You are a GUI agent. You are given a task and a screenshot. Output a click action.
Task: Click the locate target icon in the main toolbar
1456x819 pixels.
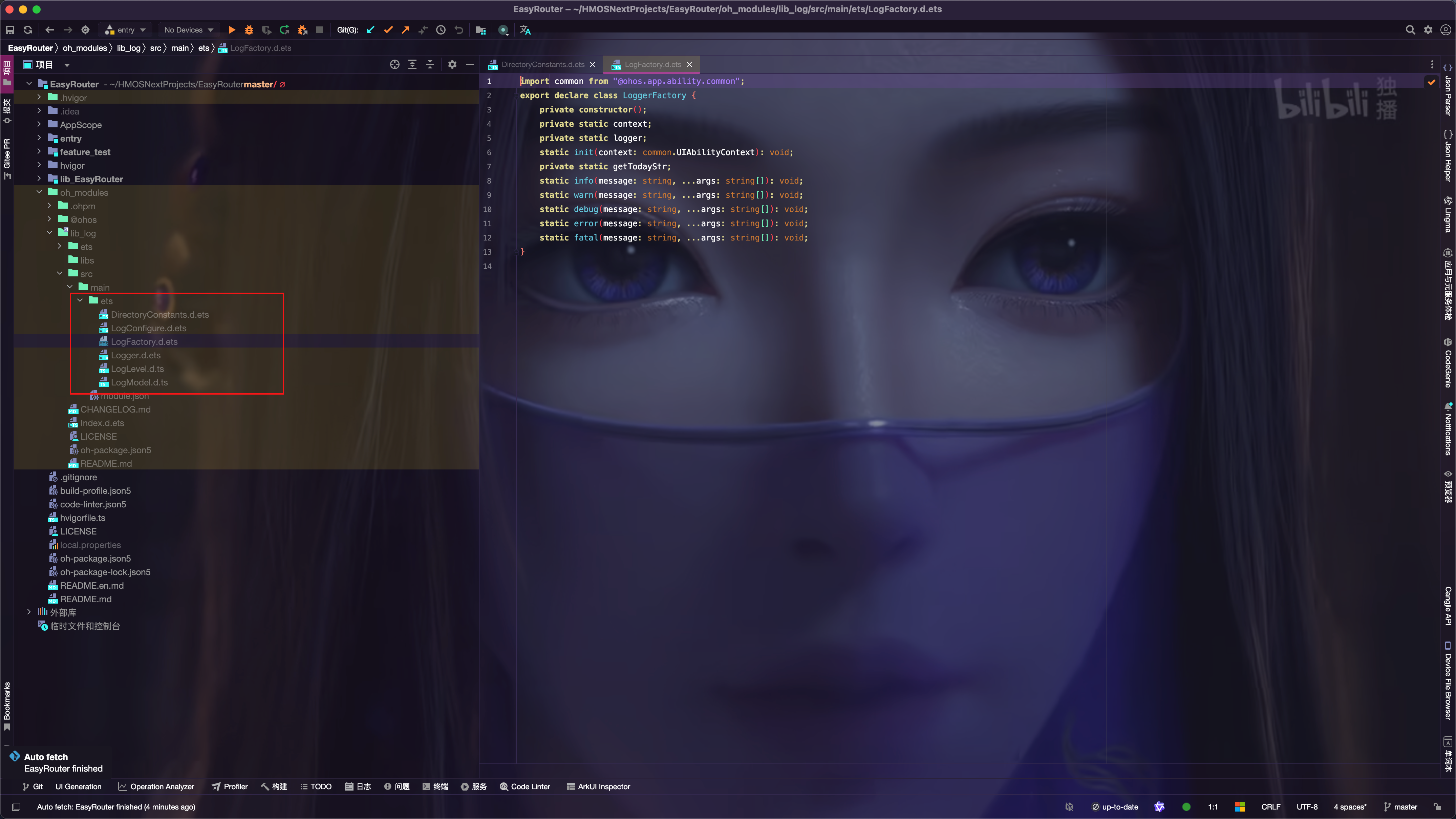[85, 30]
